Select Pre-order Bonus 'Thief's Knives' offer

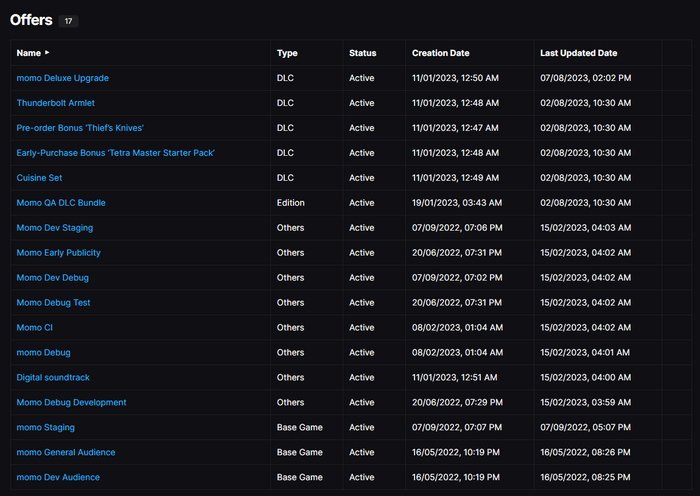pyautogui.click(x=80, y=128)
